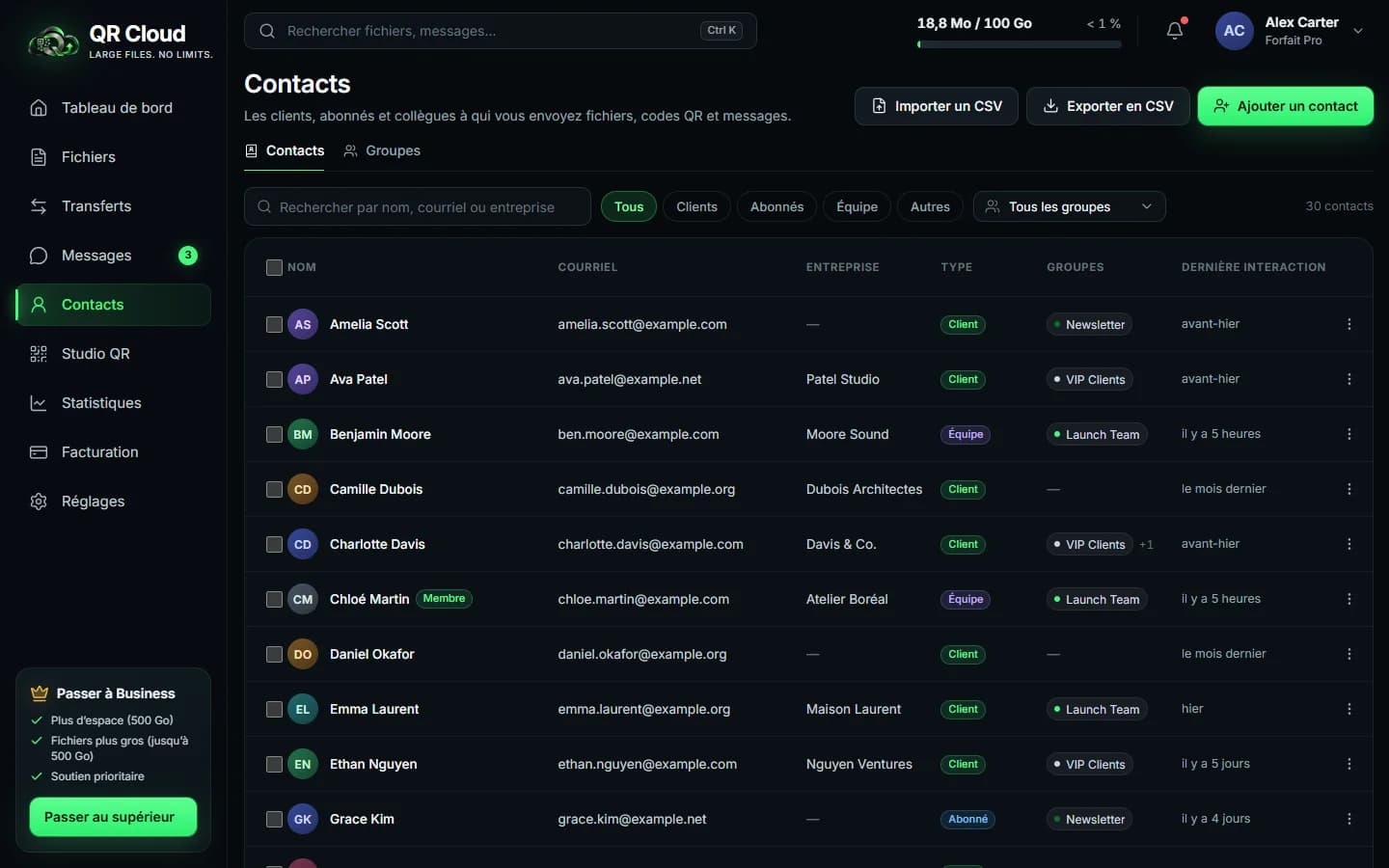
Task: Click the EL avatar of Emma Laurent
Action: pos(303,709)
